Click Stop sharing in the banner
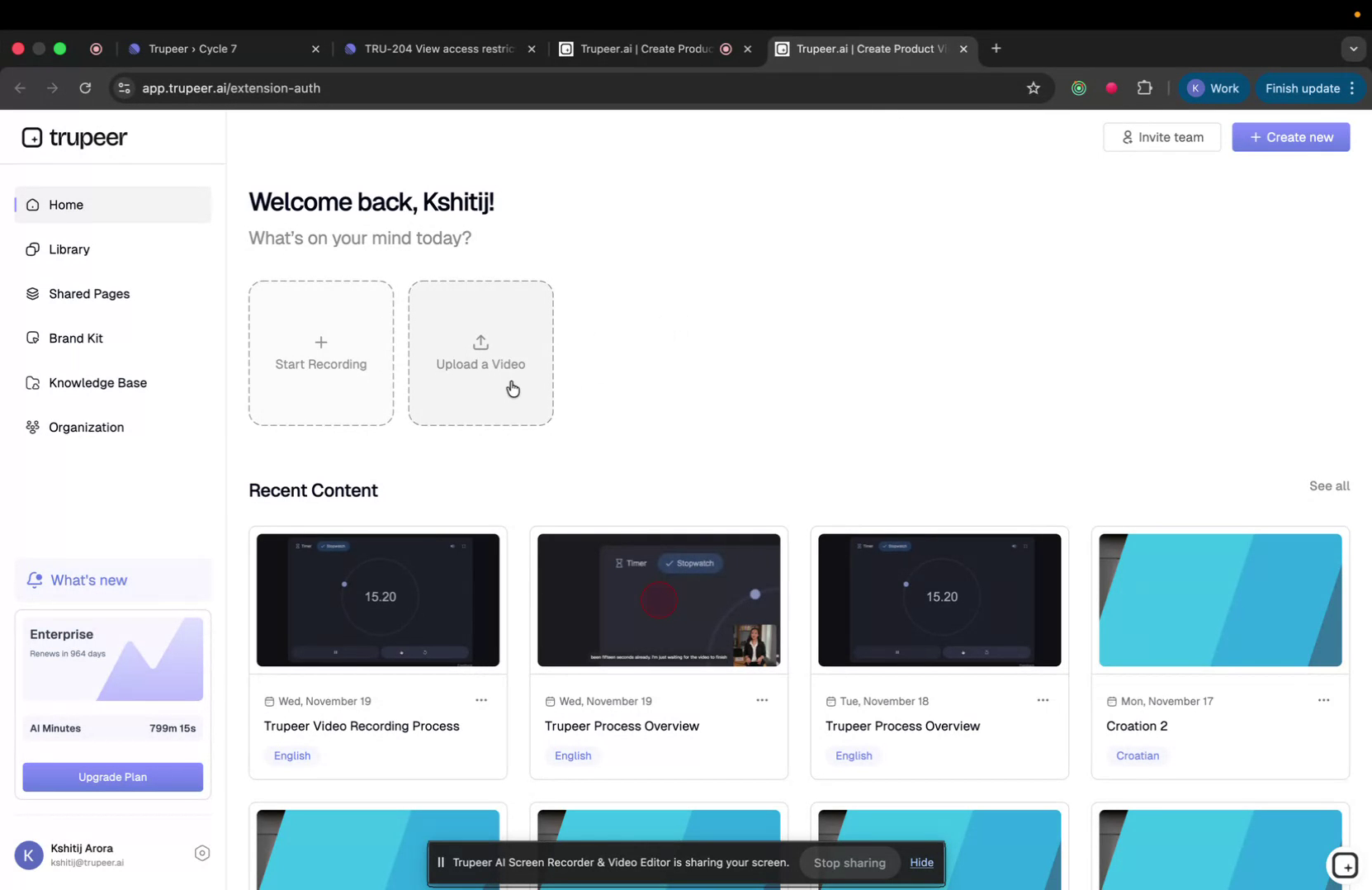The height and width of the screenshot is (890, 1372). pos(849,863)
